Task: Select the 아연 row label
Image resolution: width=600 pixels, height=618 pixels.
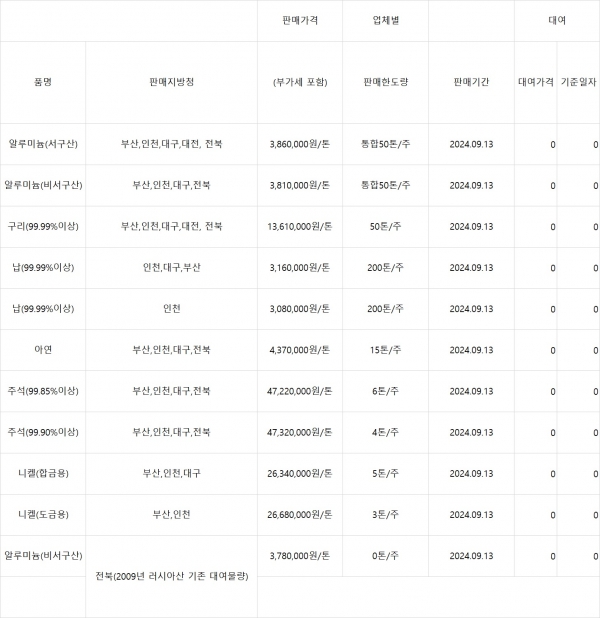Action: pos(43,350)
